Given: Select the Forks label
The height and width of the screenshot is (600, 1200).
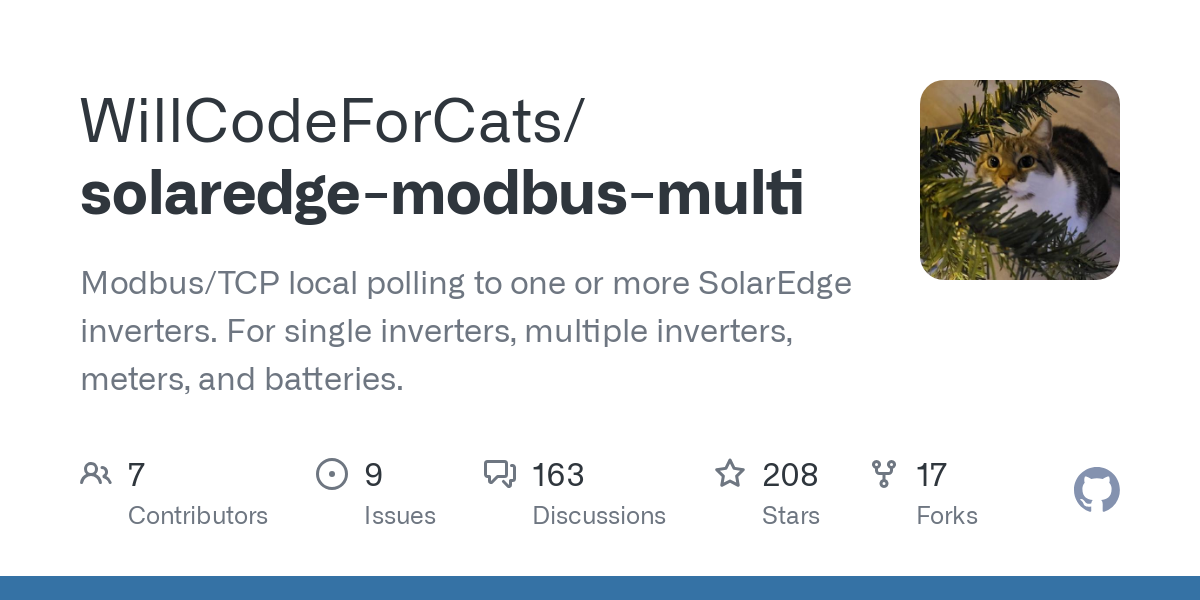Looking at the screenshot, I should [x=947, y=516].
